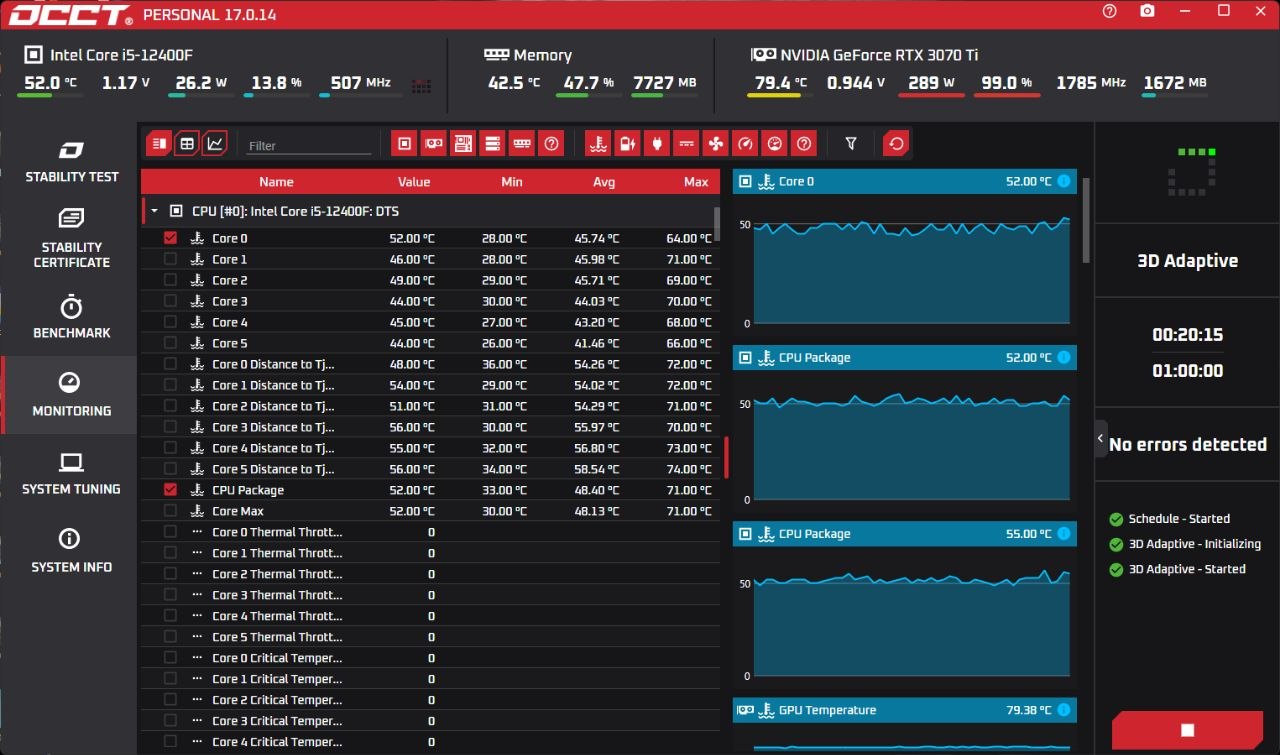Click the funnel filter icon
The height and width of the screenshot is (755, 1280).
[x=851, y=144]
